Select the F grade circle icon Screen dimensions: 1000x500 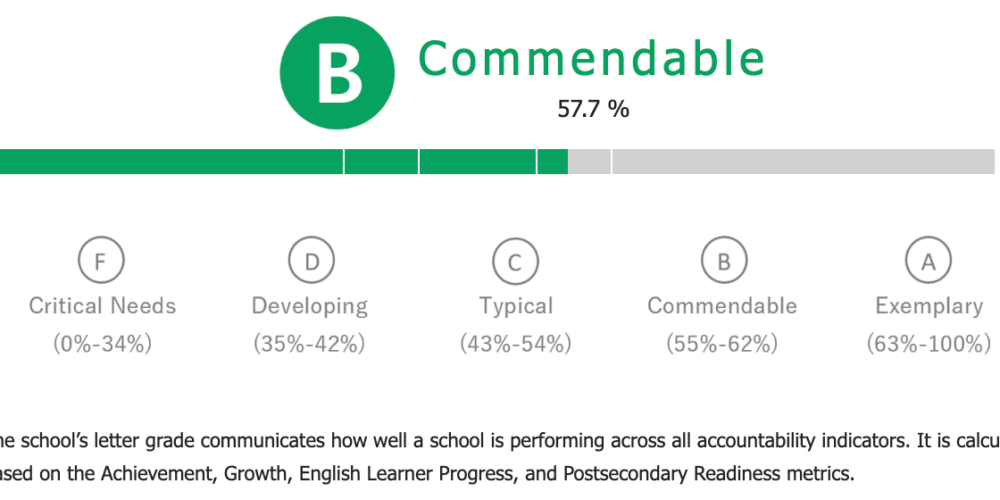point(101,260)
